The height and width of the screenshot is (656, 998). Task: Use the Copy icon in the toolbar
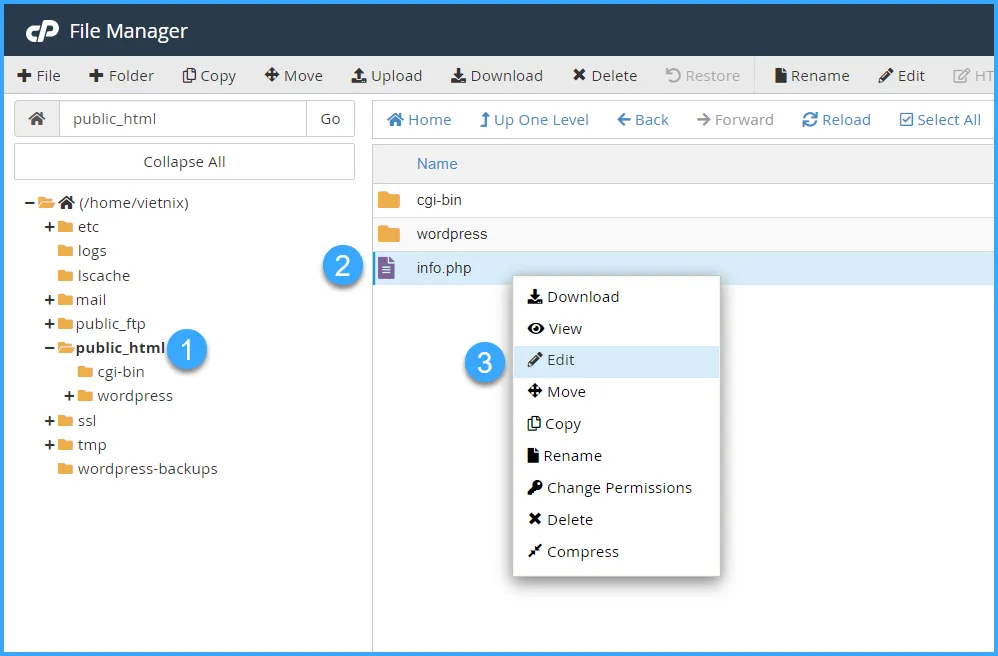point(208,75)
